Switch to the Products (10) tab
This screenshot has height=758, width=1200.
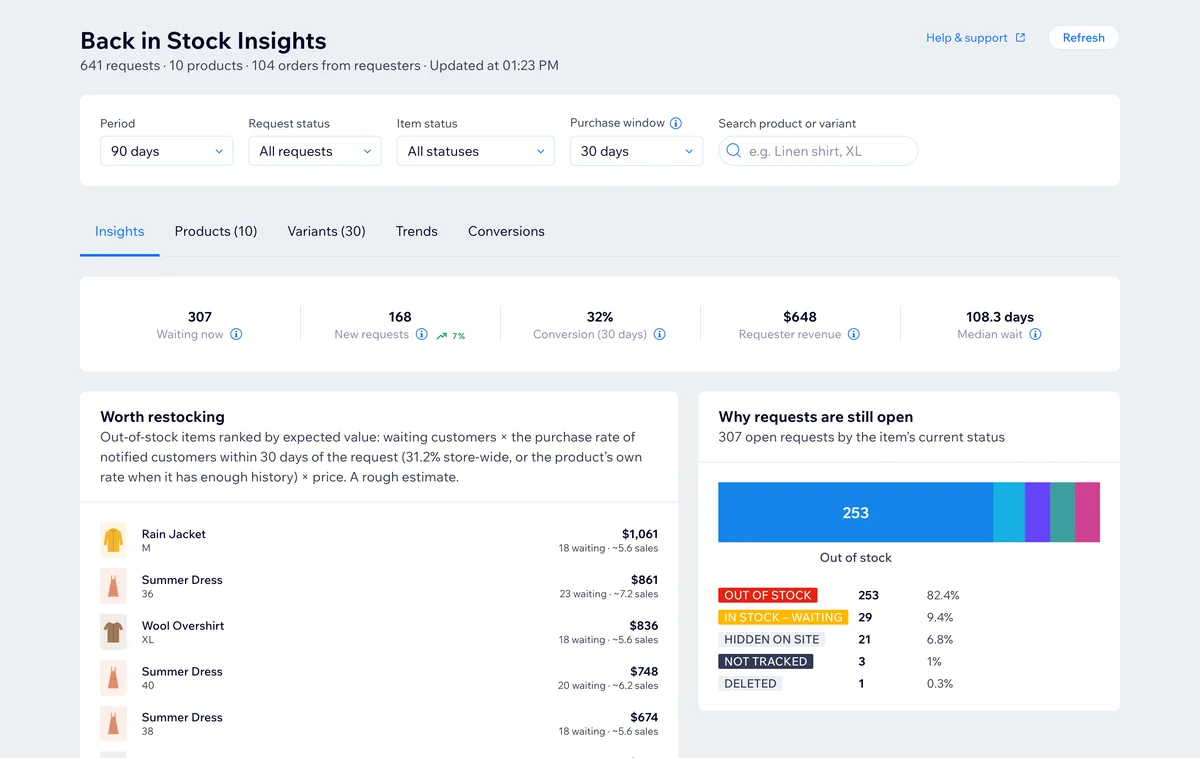[216, 231]
